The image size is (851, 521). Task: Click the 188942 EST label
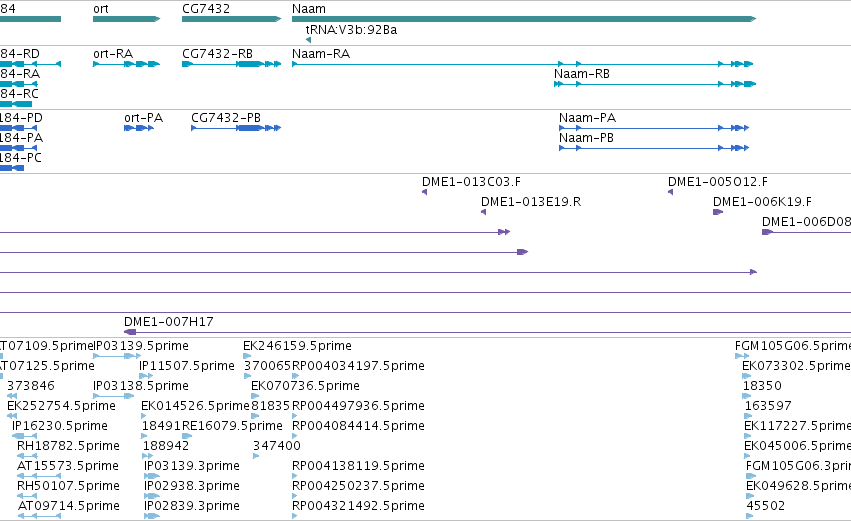point(166,446)
